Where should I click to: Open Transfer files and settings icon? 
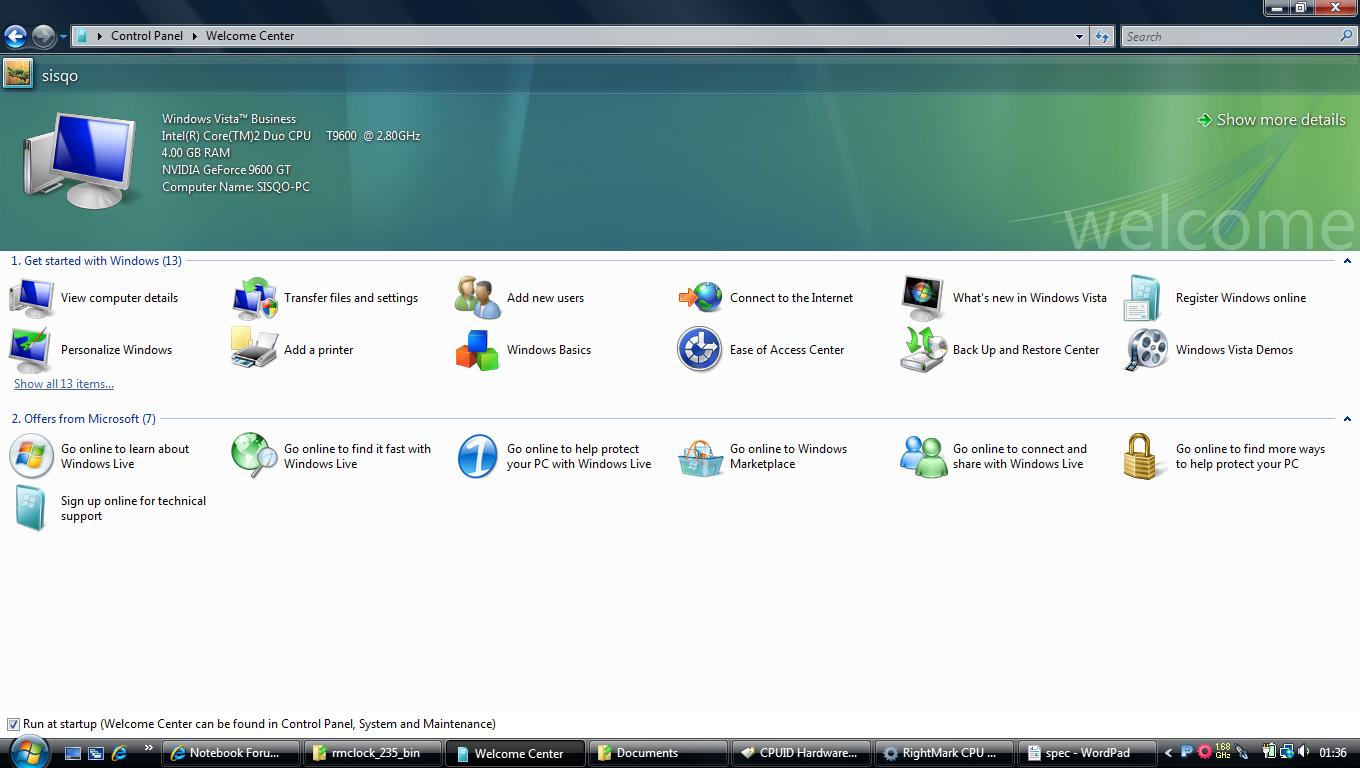(x=255, y=298)
